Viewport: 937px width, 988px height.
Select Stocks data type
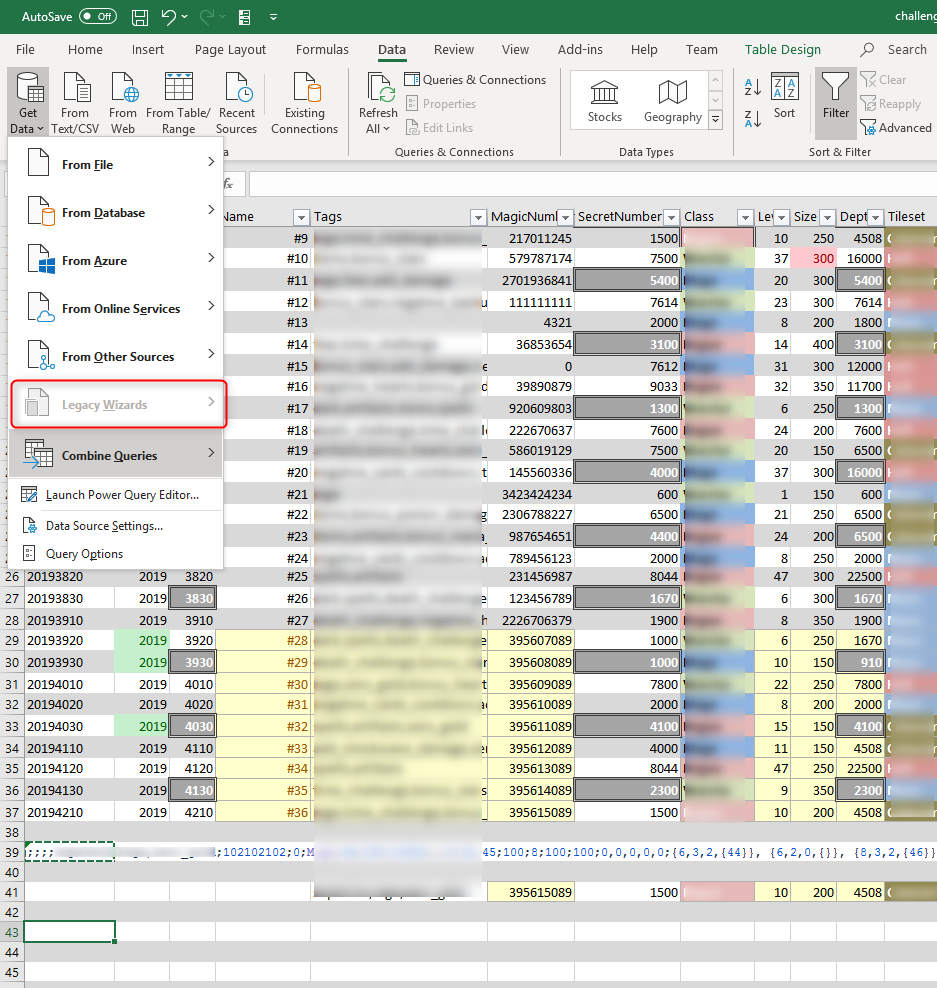coord(604,101)
